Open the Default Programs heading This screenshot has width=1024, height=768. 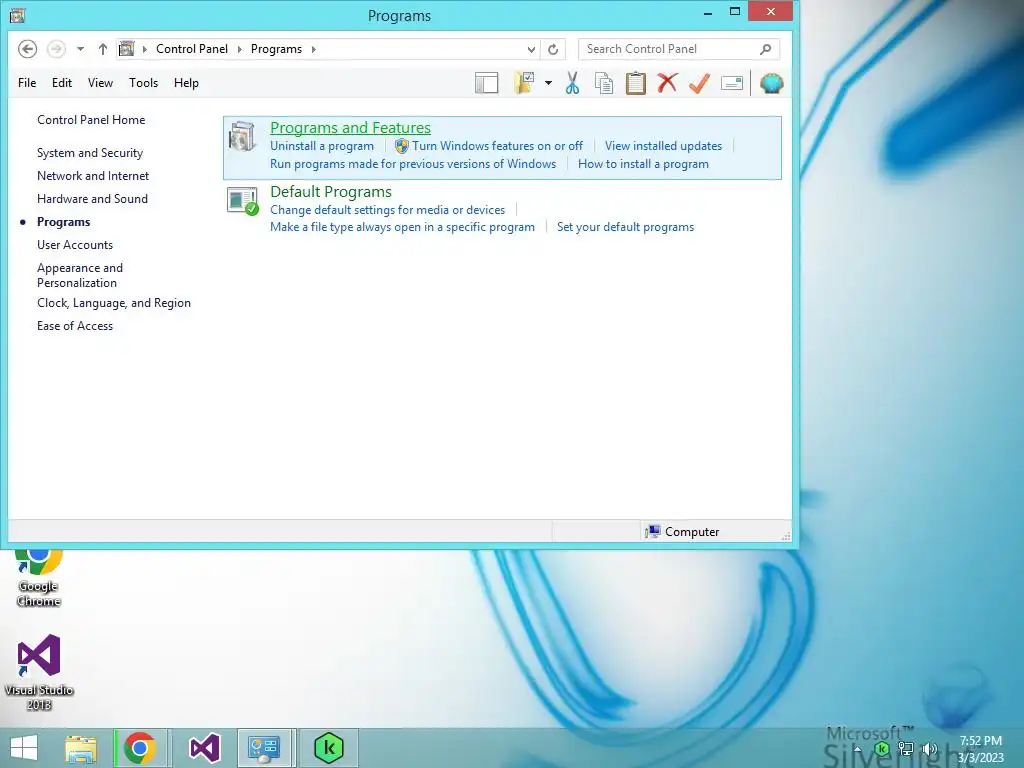pos(330,191)
